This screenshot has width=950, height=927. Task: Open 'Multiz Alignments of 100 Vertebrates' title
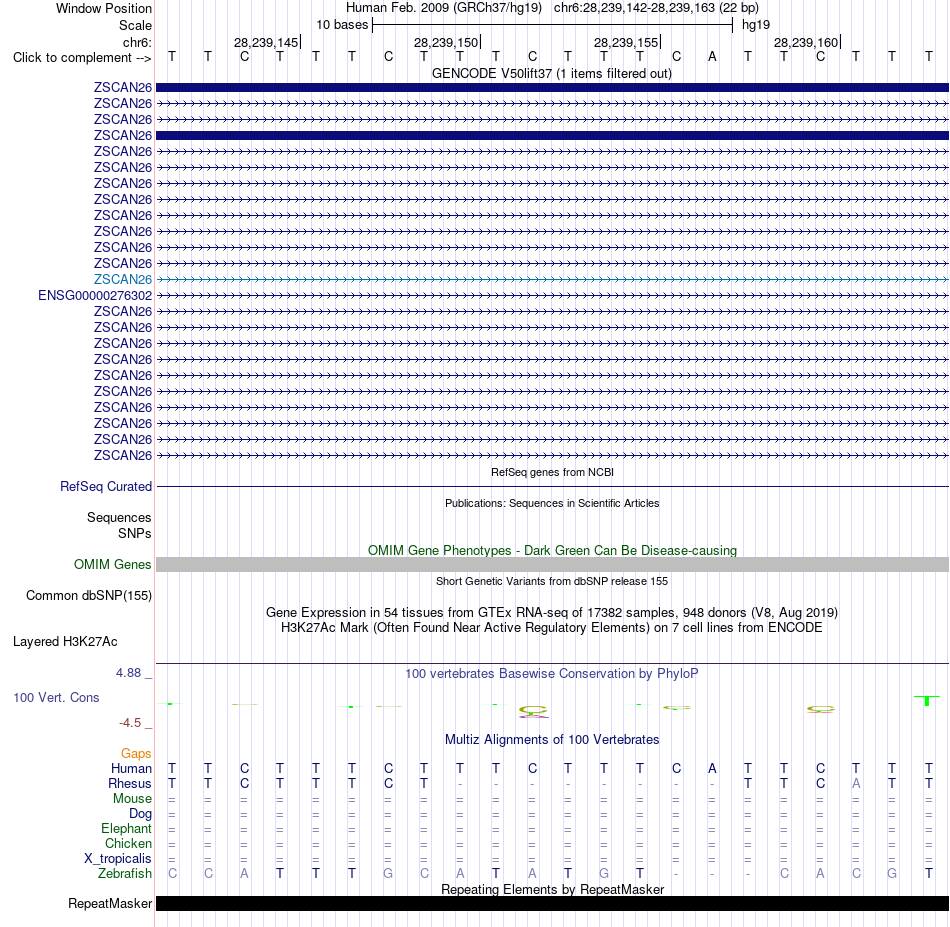(x=552, y=740)
